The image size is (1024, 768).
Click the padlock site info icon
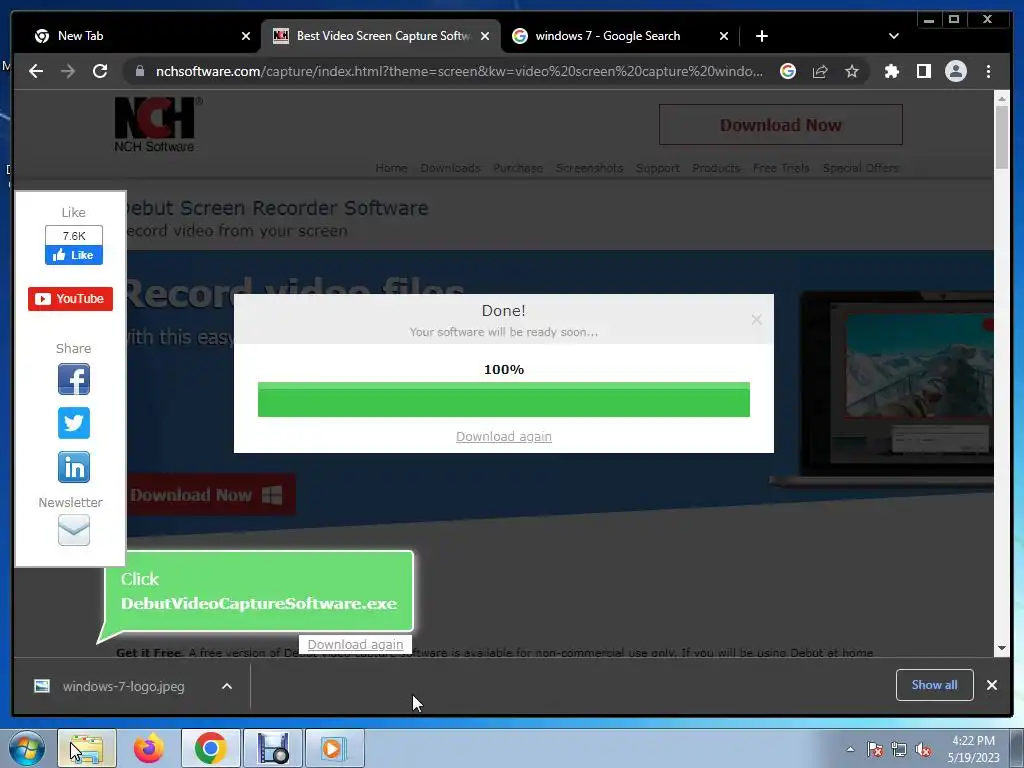[x=139, y=71]
